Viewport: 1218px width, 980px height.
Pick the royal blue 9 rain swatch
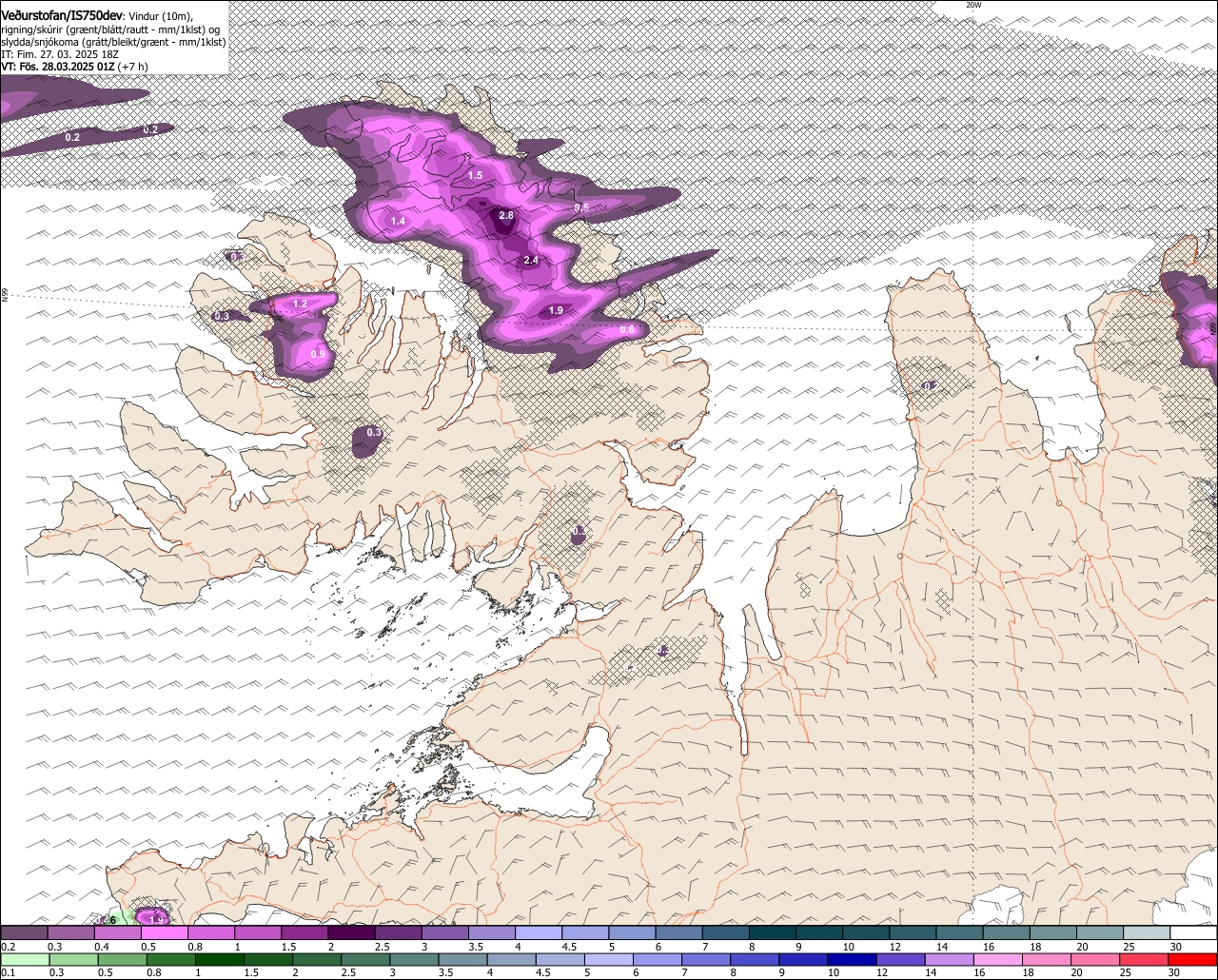tap(804, 960)
